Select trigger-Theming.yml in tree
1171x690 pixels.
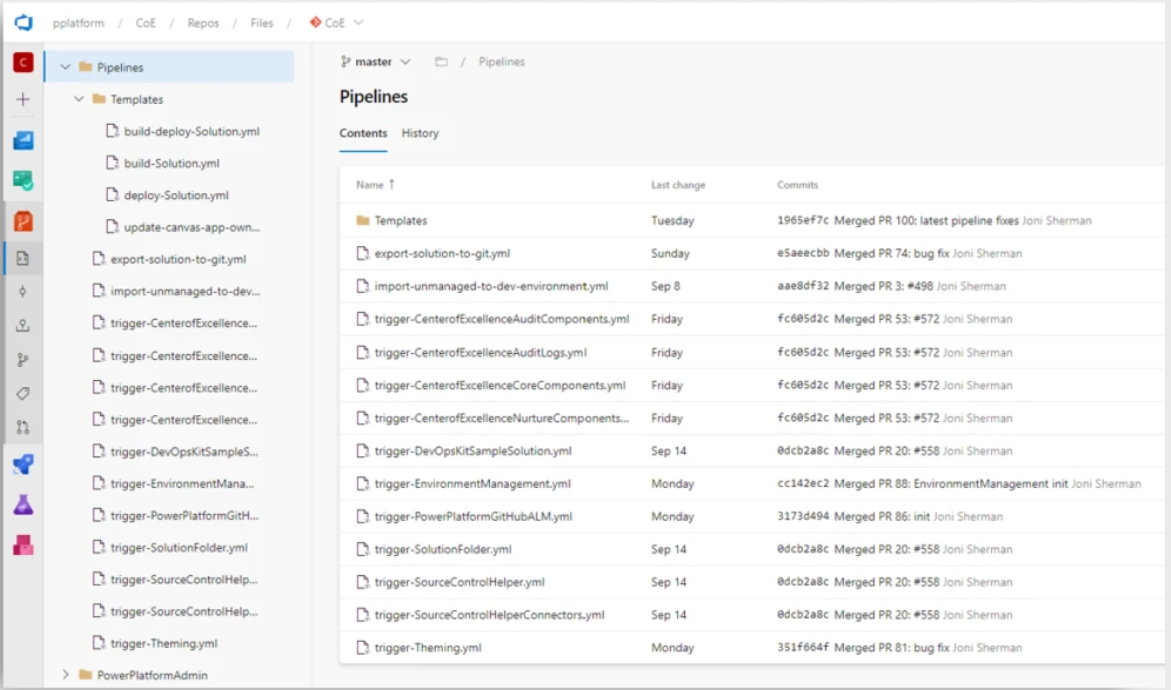(x=164, y=643)
